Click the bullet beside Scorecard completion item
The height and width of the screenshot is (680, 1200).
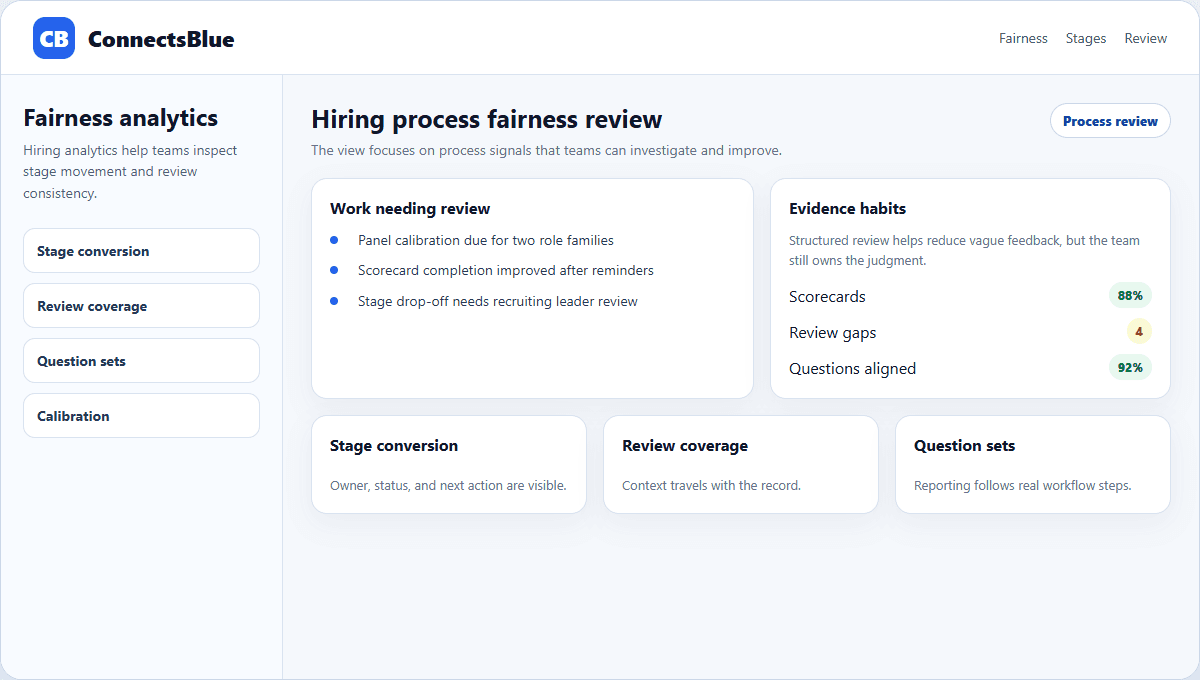(334, 270)
